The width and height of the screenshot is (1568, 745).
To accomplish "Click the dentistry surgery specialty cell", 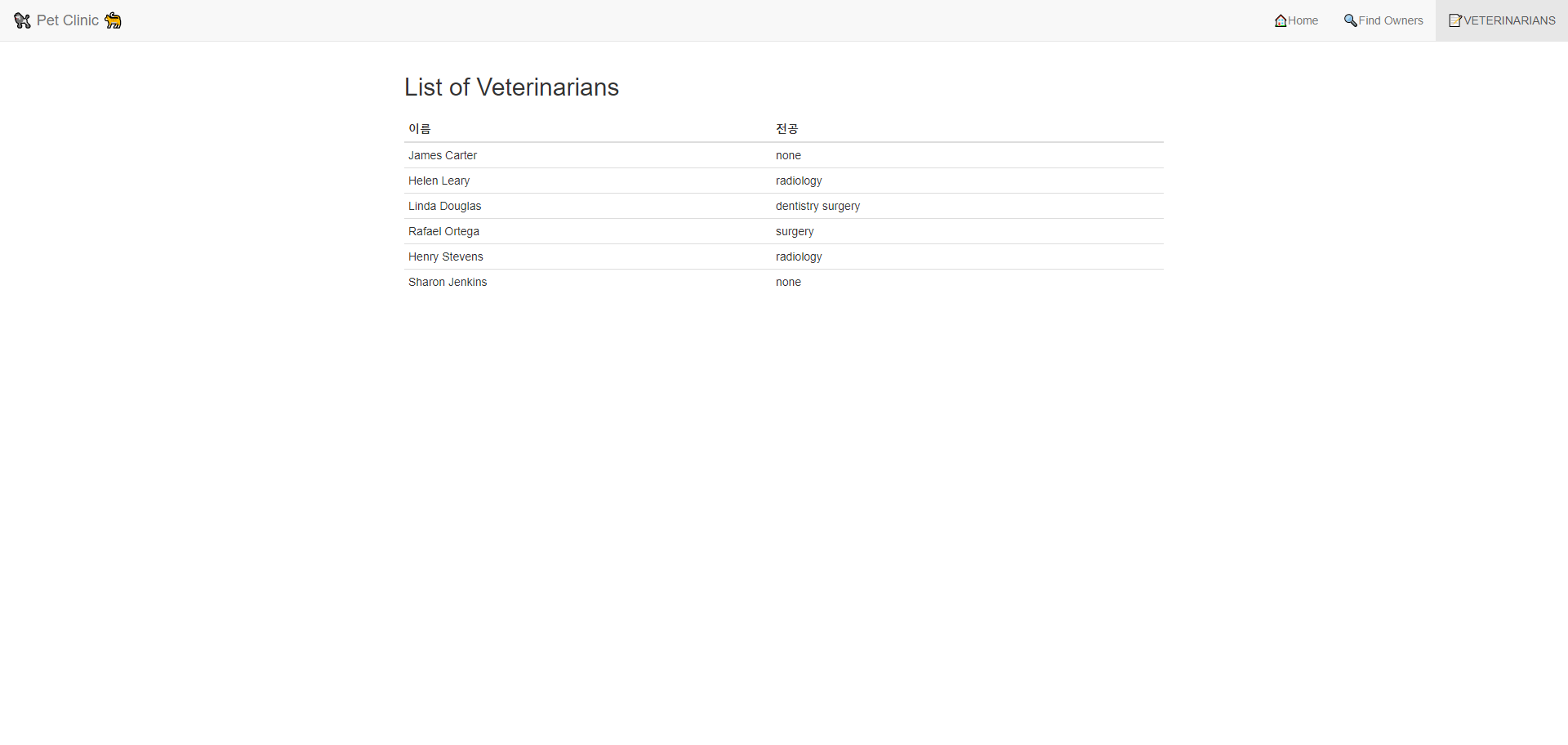I will point(817,206).
